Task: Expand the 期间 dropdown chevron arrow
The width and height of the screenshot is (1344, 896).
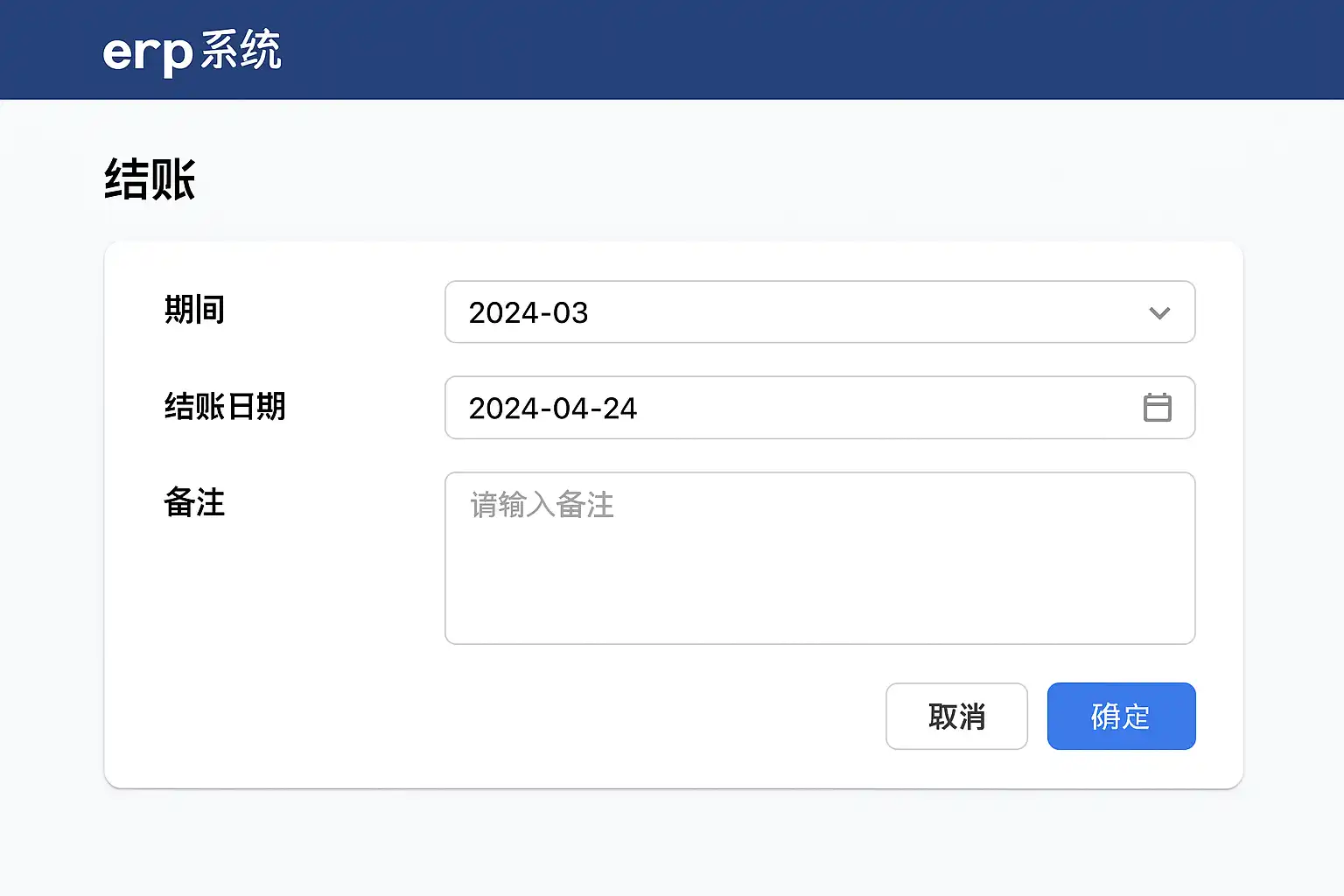Action: tap(1159, 313)
